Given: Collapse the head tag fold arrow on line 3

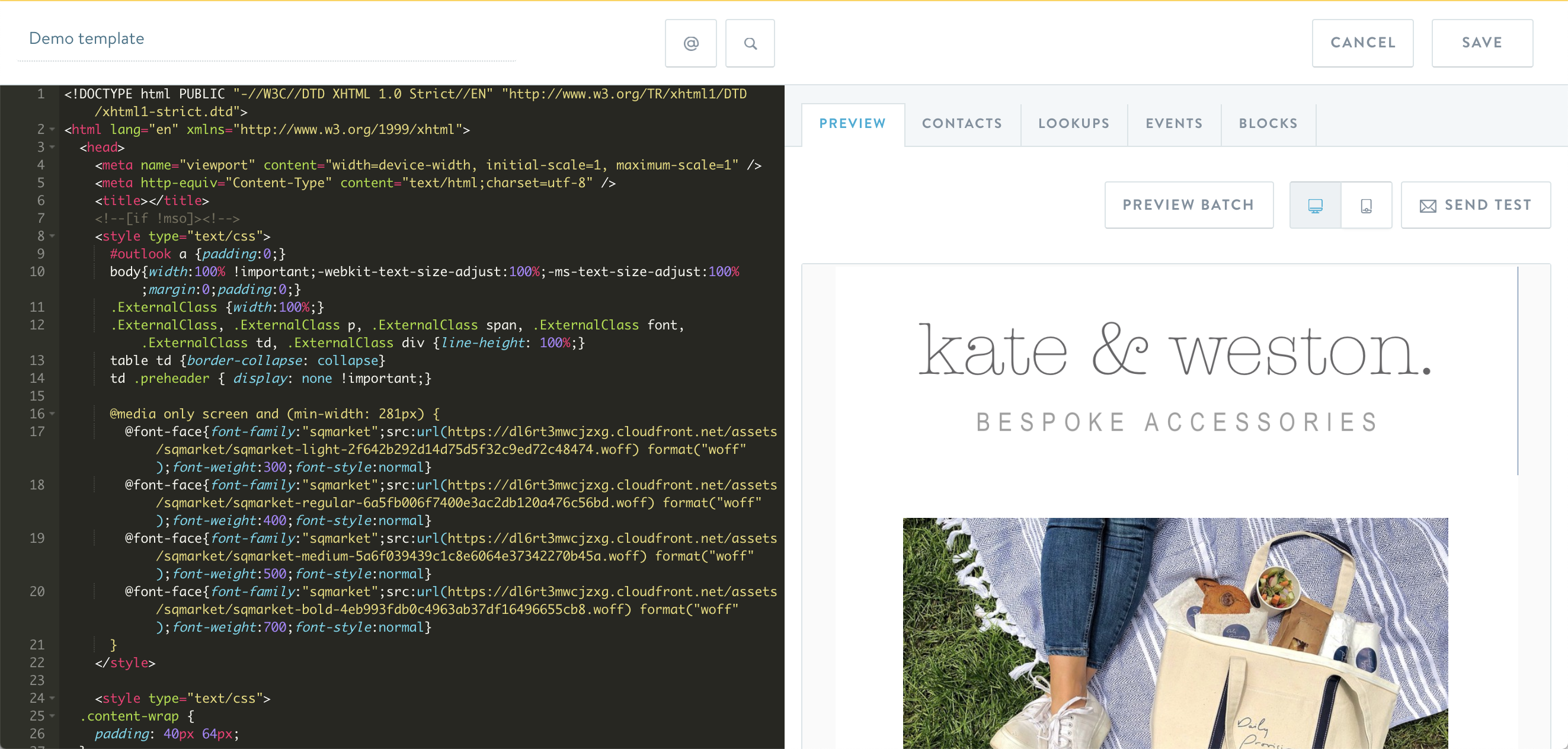Looking at the screenshot, I should pos(52,147).
